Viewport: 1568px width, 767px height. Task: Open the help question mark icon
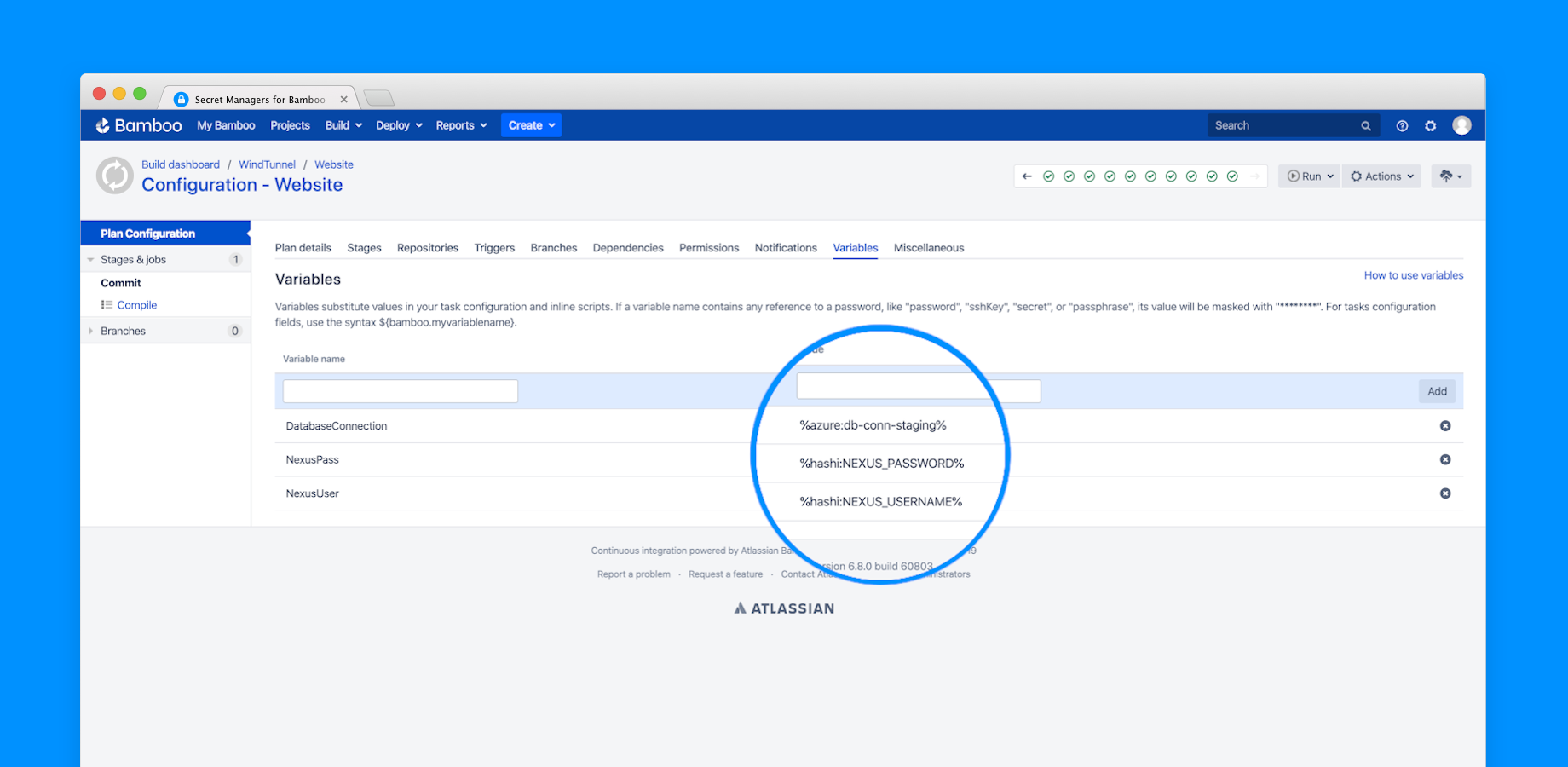[1402, 125]
